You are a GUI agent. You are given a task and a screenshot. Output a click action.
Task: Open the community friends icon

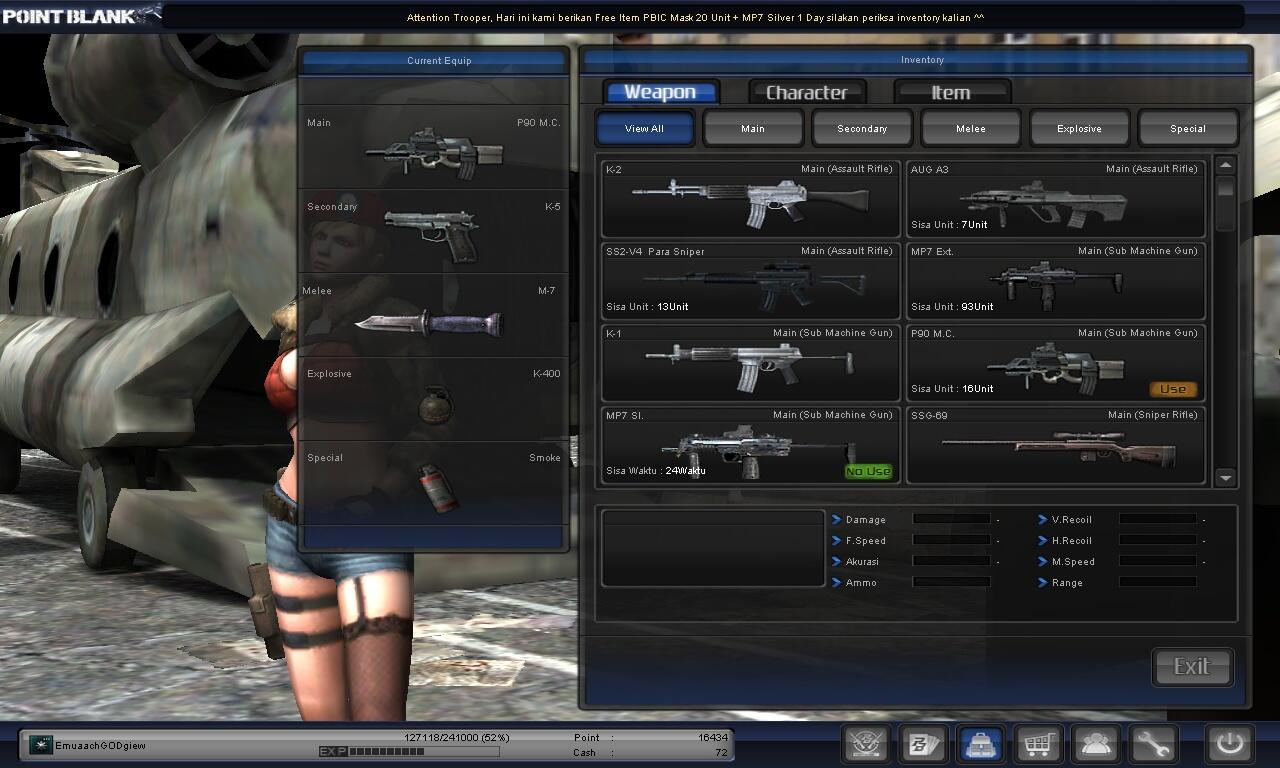pos(1096,744)
